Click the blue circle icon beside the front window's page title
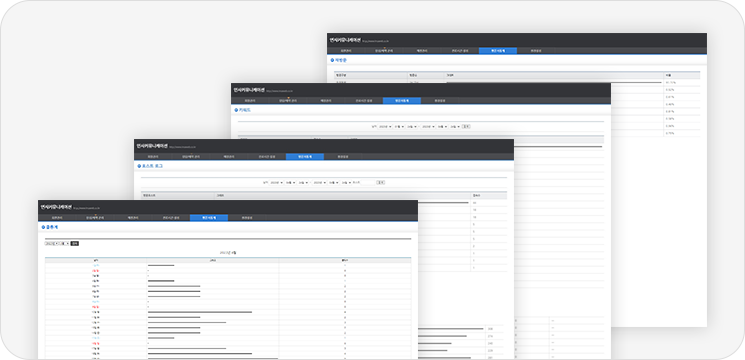745x360 pixels. [x=43, y=227]
